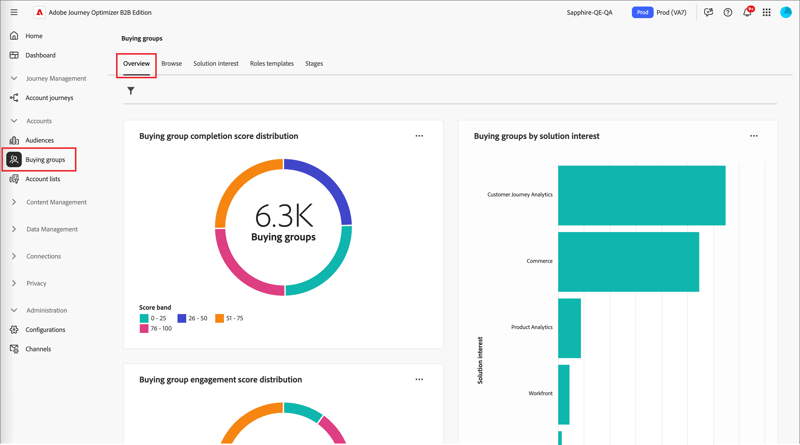Viewport: 800px width, 445px height.
Task: Open the app switcher grid icon
Action: point(766,12)
